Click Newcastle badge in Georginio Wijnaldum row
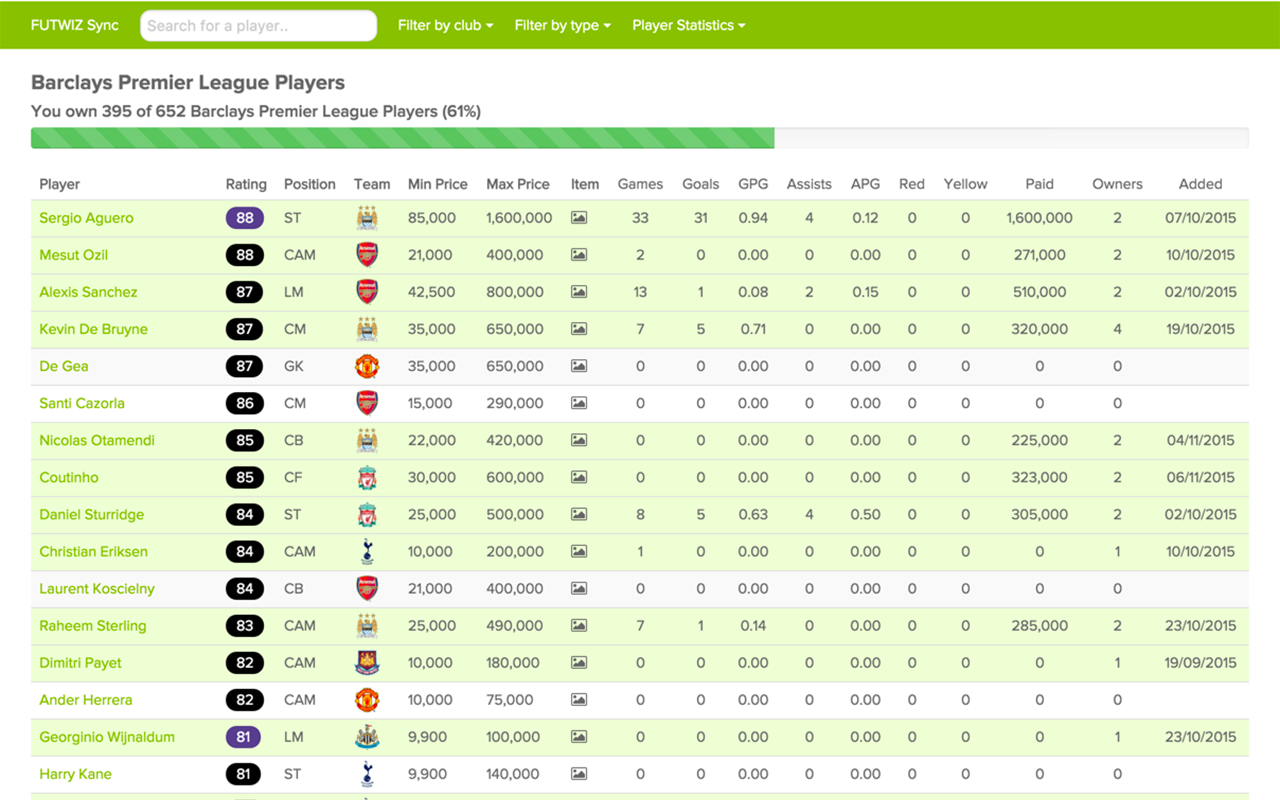The width and height of the screenshot is (1280, 800). point(367,736)
